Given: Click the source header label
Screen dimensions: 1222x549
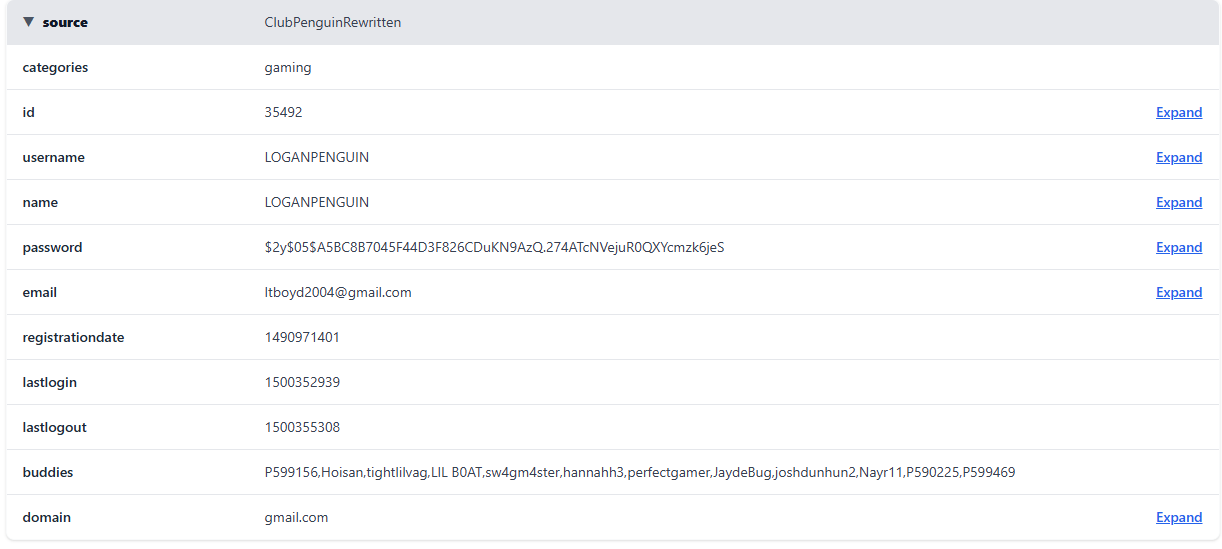Looking at the screenshot, I should 65,23.
